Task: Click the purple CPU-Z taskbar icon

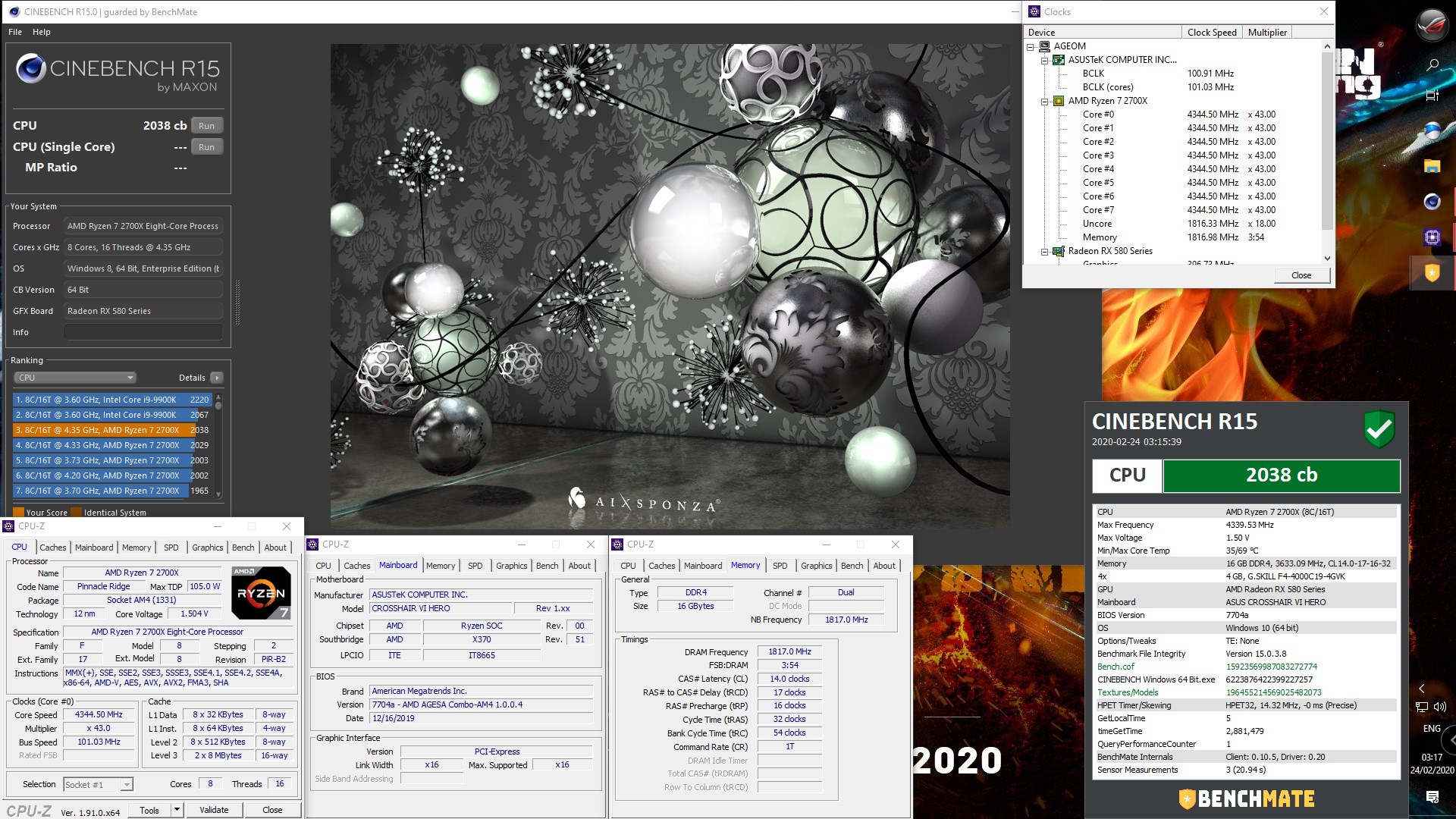Action: coord(1432,237)
